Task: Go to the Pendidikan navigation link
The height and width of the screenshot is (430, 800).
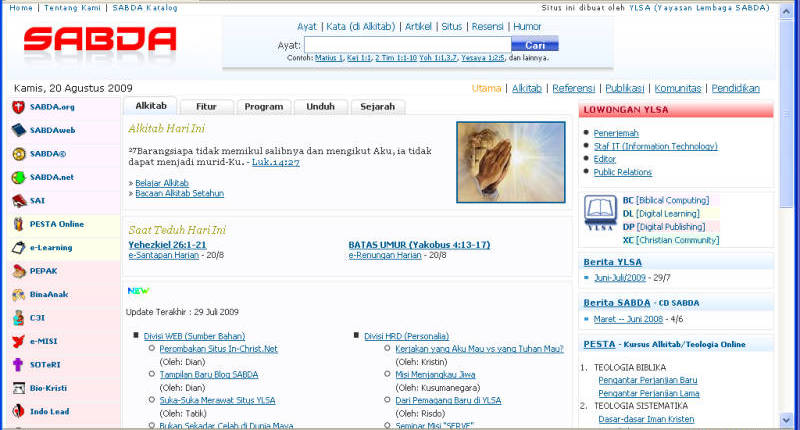Action: point(735,88)
